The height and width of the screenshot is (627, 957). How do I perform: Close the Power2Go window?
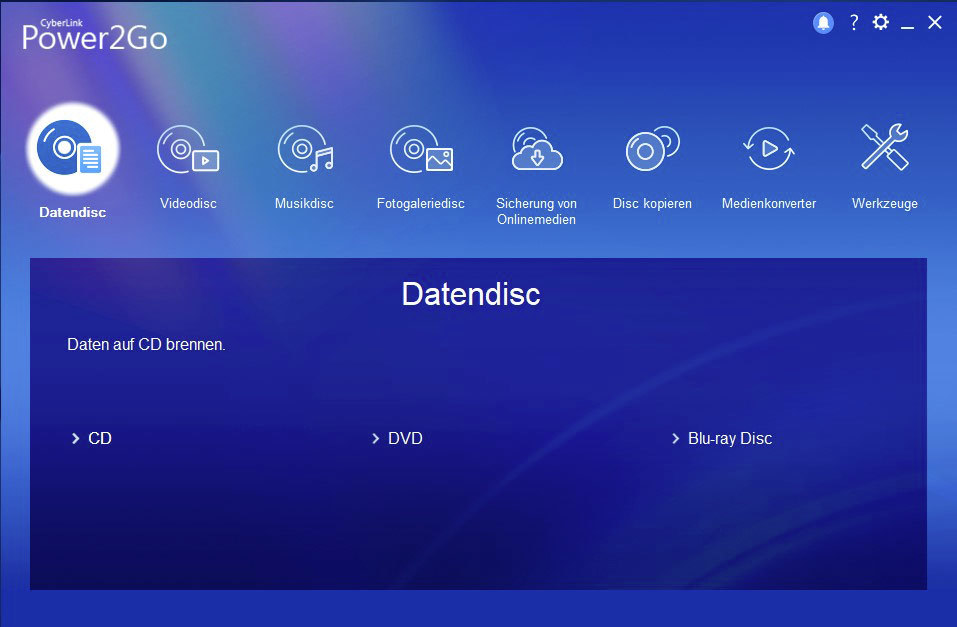point(934,23)
